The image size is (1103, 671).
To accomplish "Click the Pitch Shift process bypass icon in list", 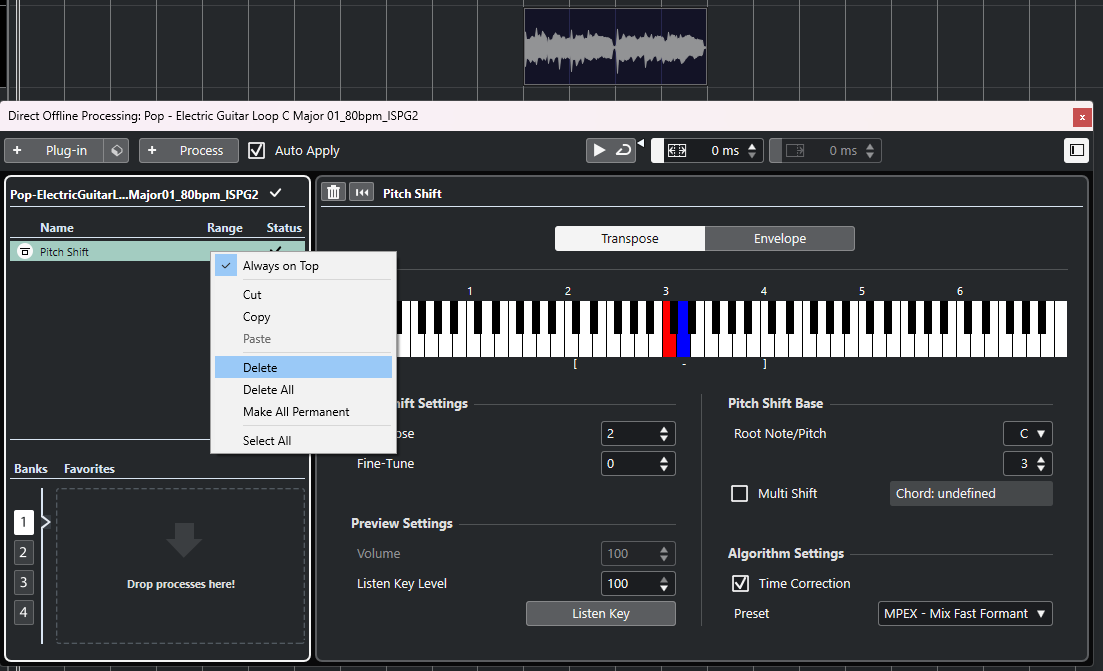I will pyautogui.click(x=25, y=252).
